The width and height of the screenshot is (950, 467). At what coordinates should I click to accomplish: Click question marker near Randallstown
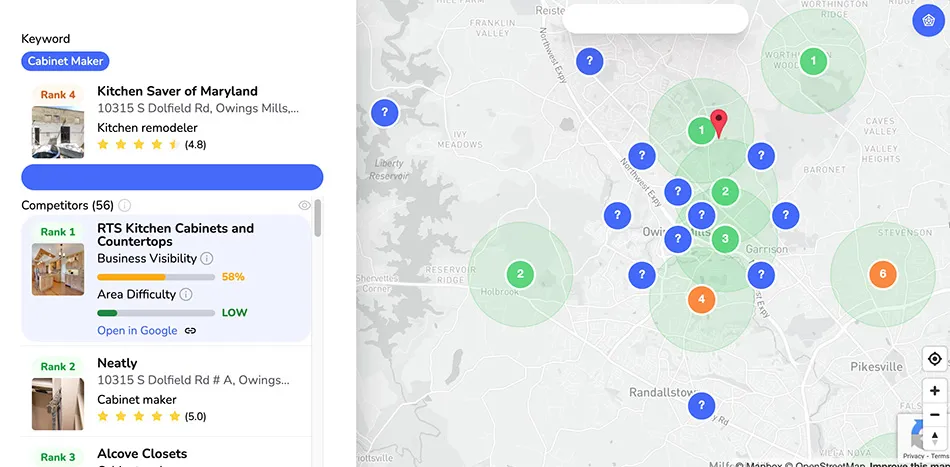click(702, 405)
